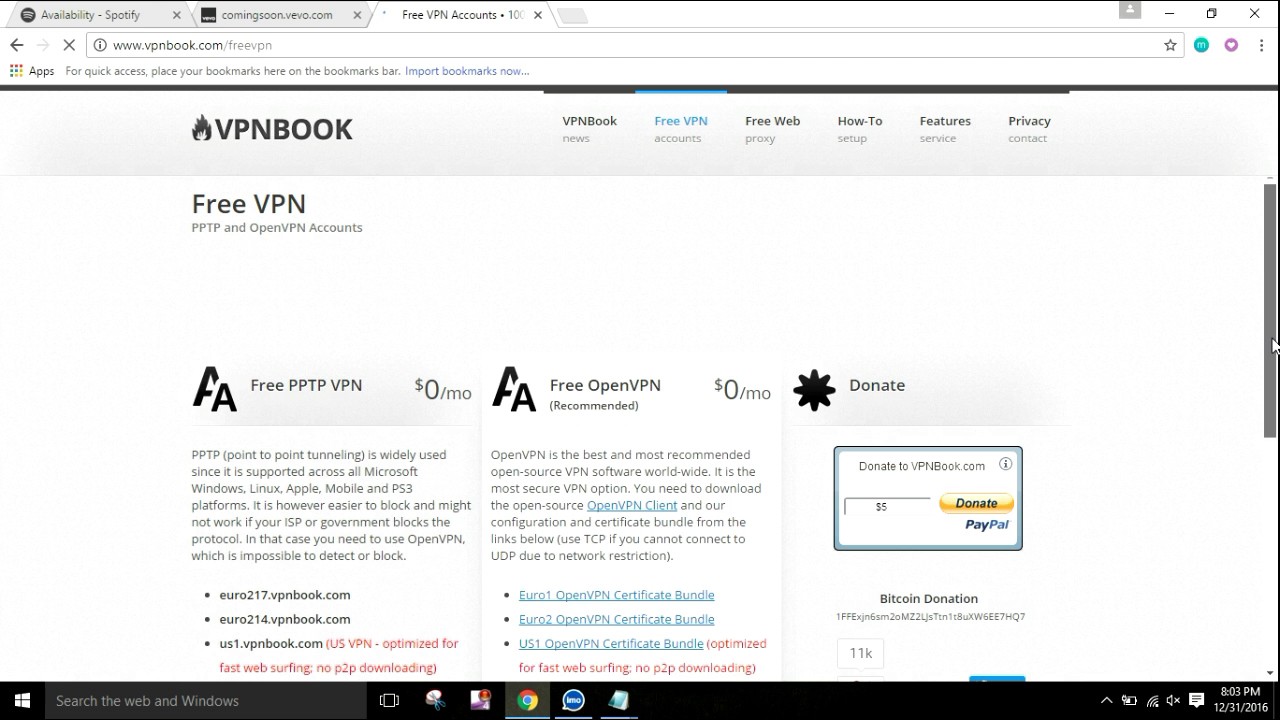The image size is (1280, 720).
Task: Click the Search the web and Windows box
Action: pyautogui.click(x=206, y=701)
